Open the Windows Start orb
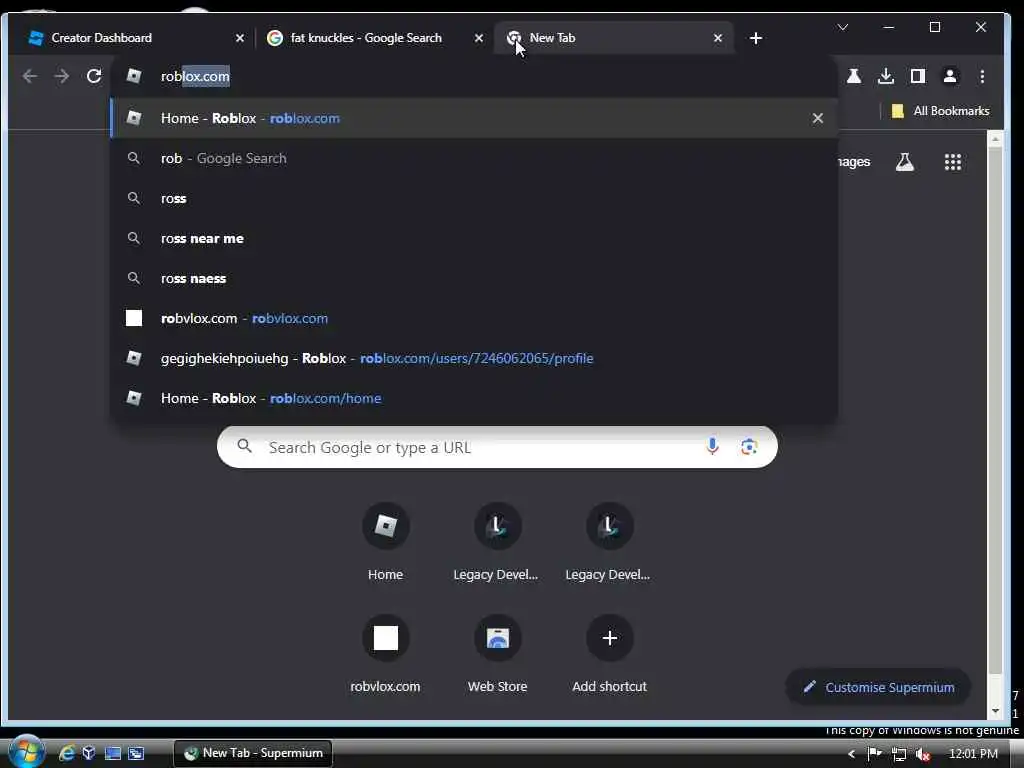 pyautogui.click(x=27, y=752)
